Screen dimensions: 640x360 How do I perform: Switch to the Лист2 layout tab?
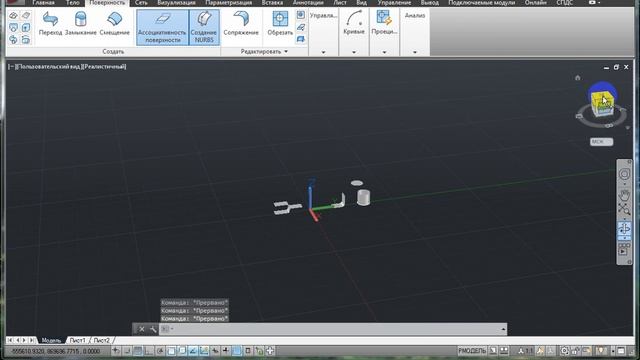click(102, 340)
